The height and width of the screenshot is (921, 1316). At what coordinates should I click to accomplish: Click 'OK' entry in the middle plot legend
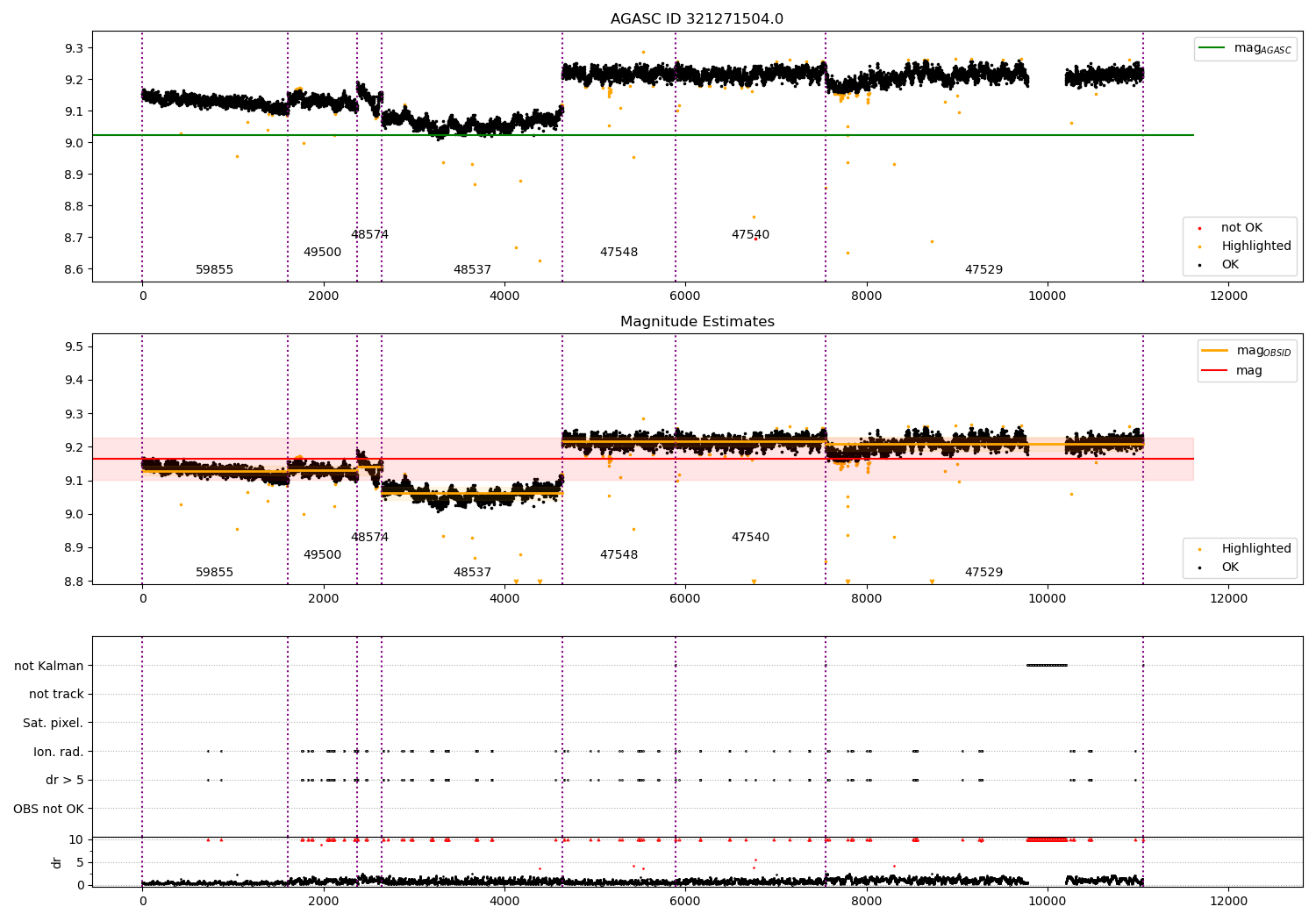(1230, 568)
